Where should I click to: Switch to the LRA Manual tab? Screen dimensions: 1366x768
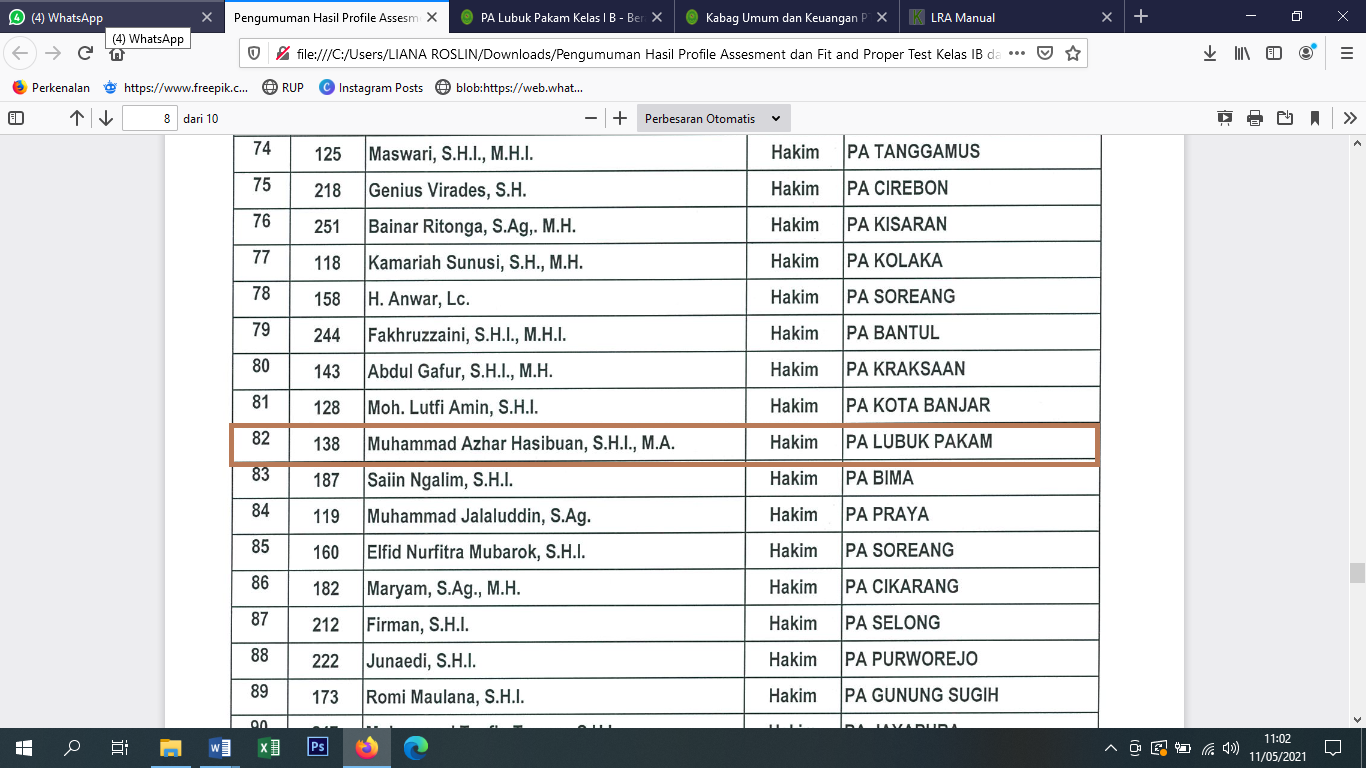(1010, 17)
